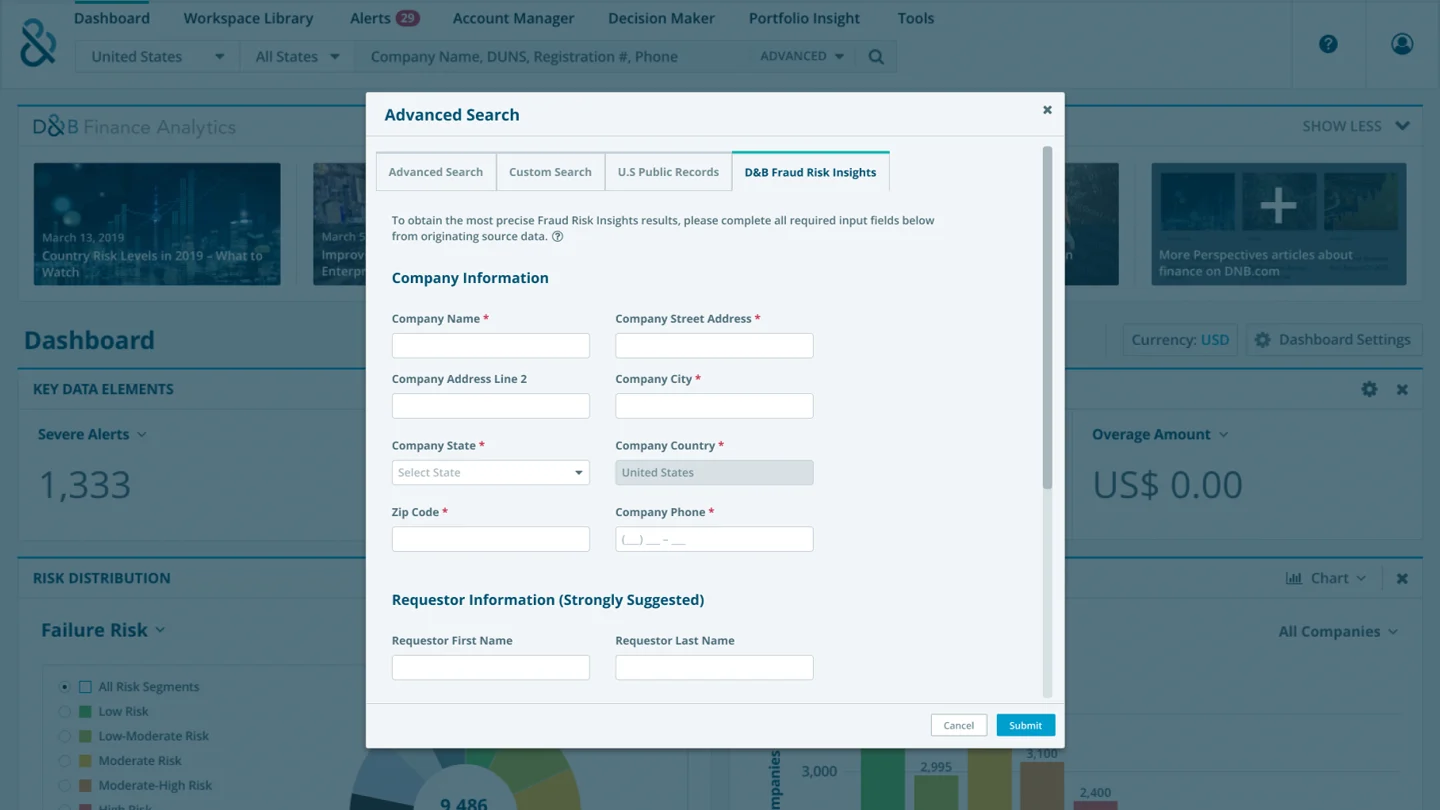Close the Key Data Elements panel
1440x810 pixels.
click(1402, 390)
